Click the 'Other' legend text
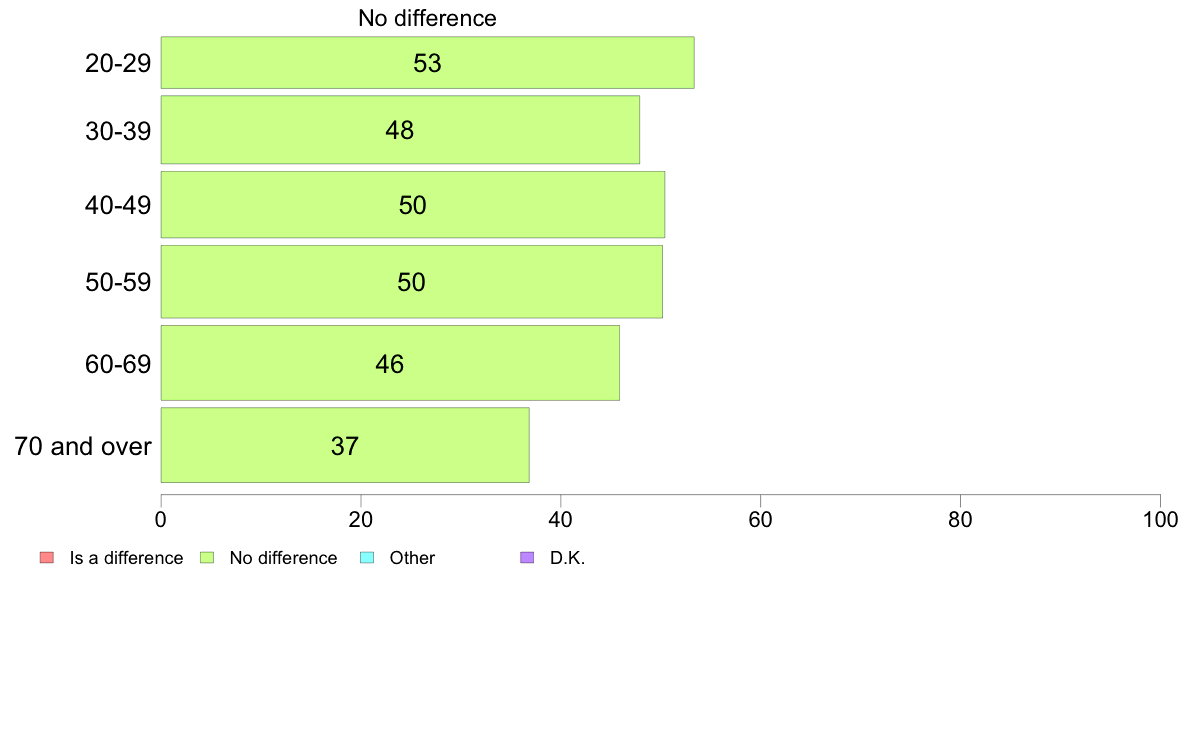The image size is (1188, 736). click(412, 558)
